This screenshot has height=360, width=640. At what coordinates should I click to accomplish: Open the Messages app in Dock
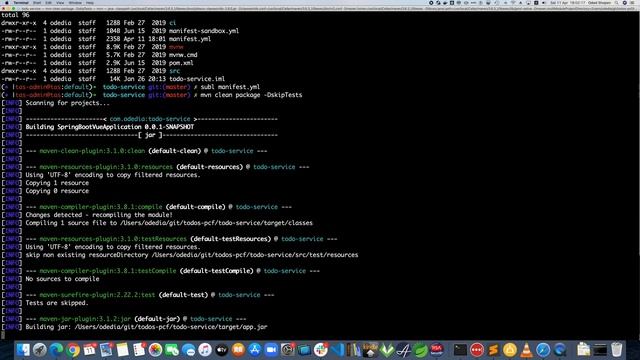pyautogui.click(x=189, y=349)
